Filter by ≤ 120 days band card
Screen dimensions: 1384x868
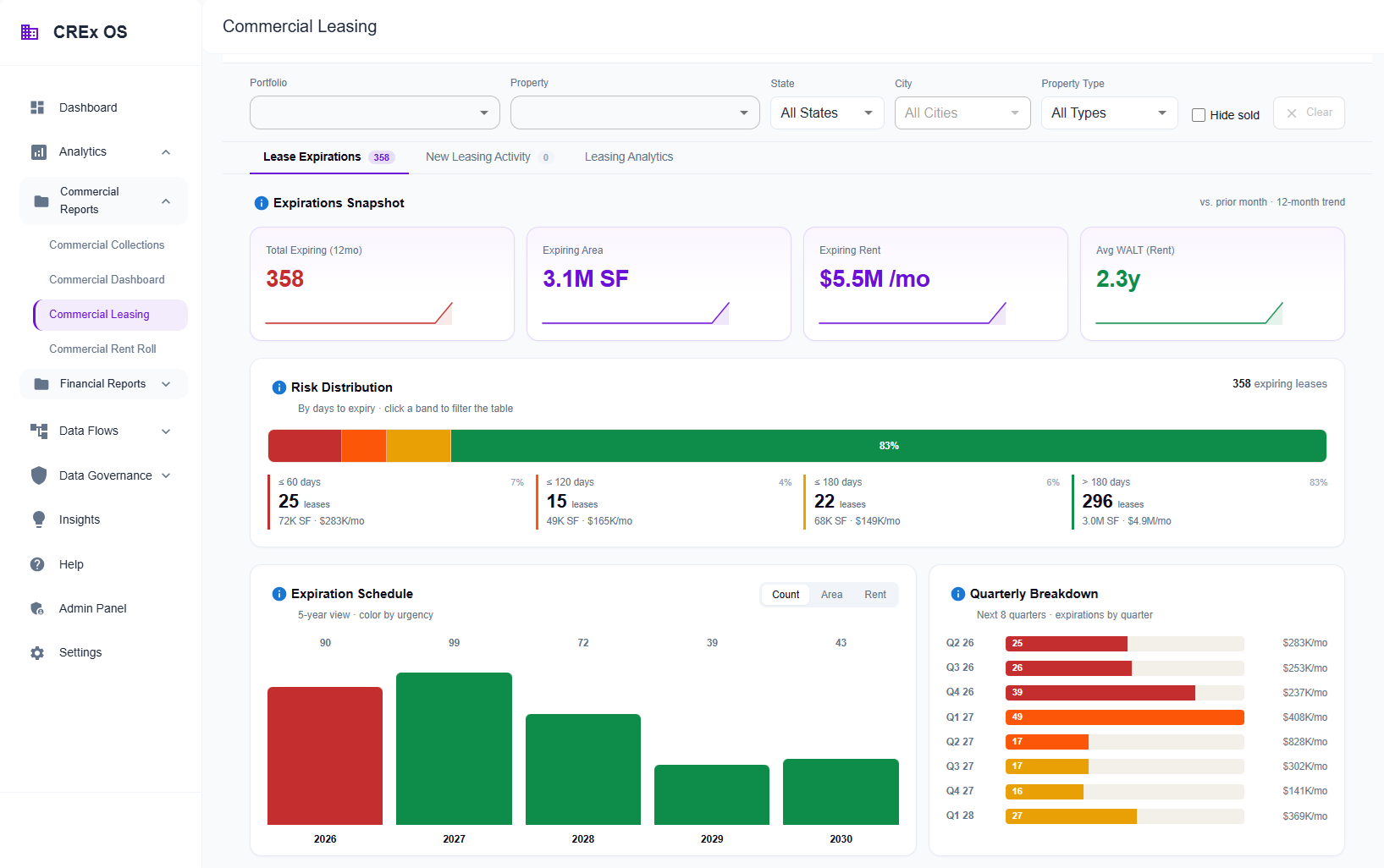point(664,503)
